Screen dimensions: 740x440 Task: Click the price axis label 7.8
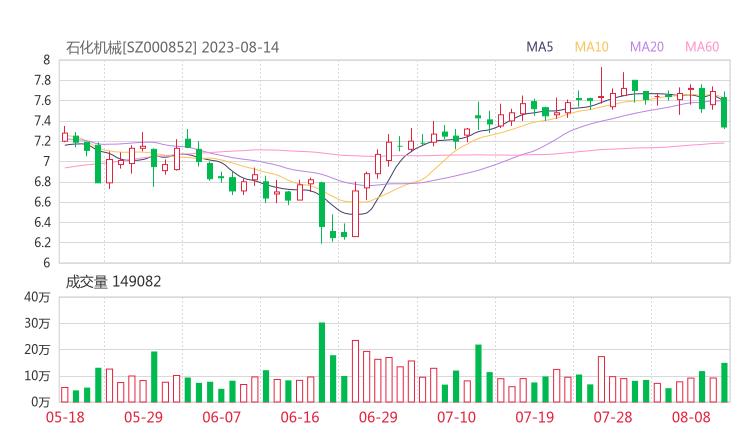42,80
